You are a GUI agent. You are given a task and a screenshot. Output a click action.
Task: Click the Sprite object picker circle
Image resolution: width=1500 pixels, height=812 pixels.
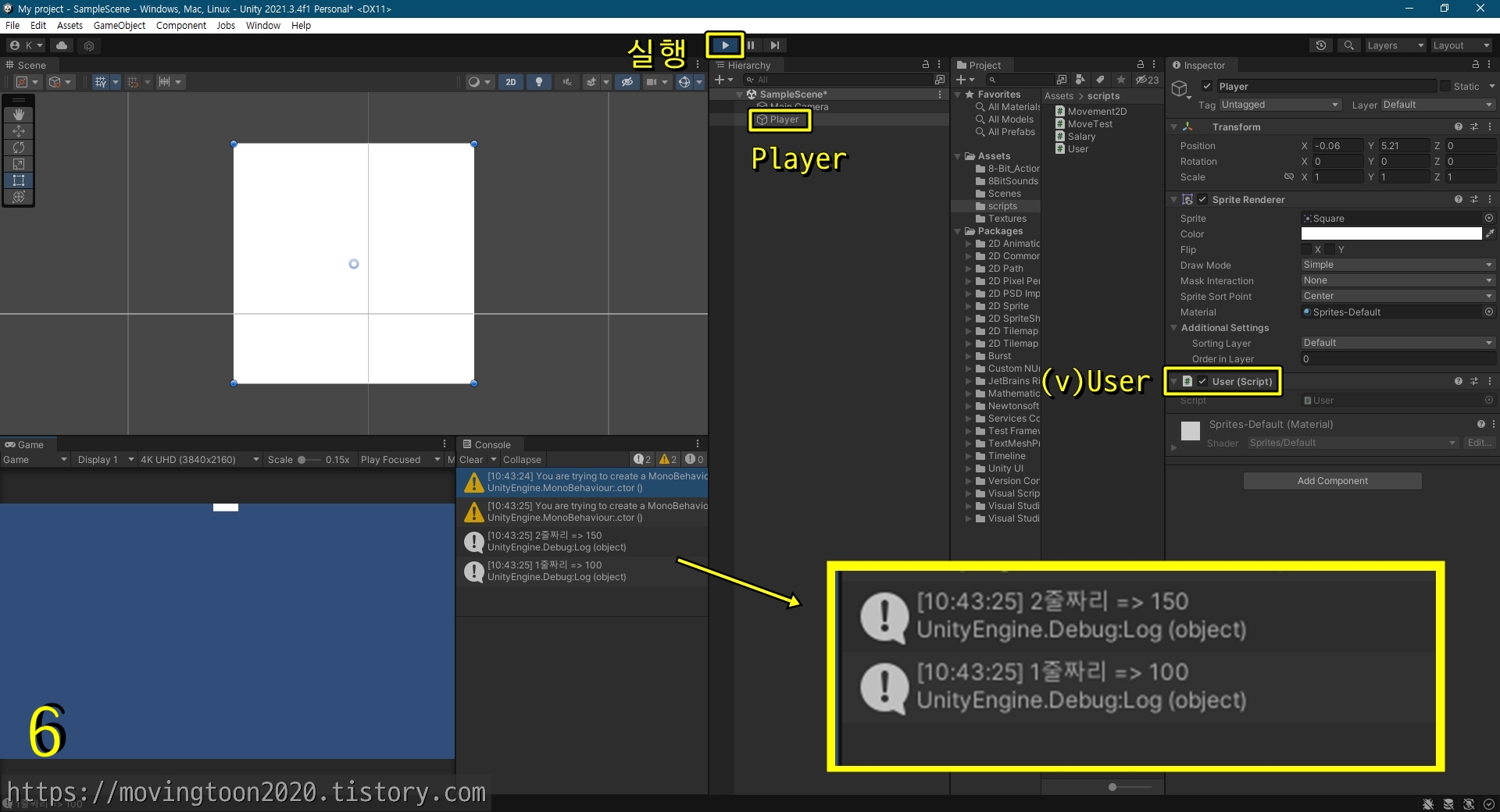1489,219
